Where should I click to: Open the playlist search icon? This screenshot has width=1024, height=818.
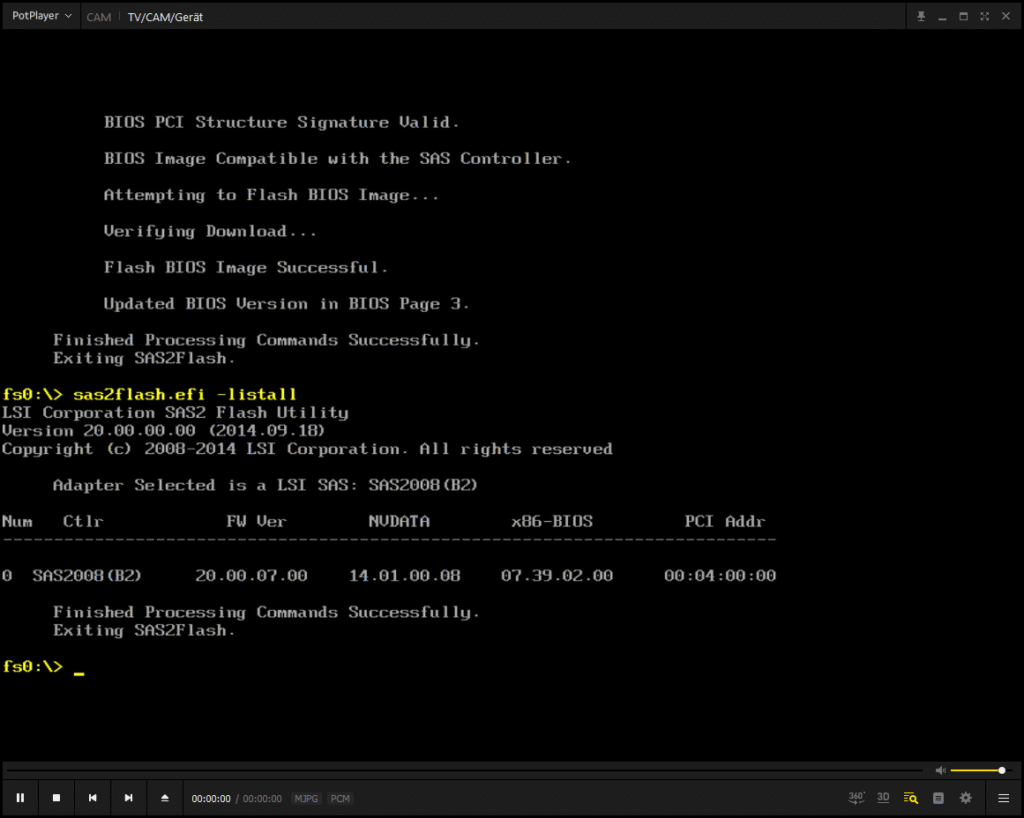coord(910,798)
